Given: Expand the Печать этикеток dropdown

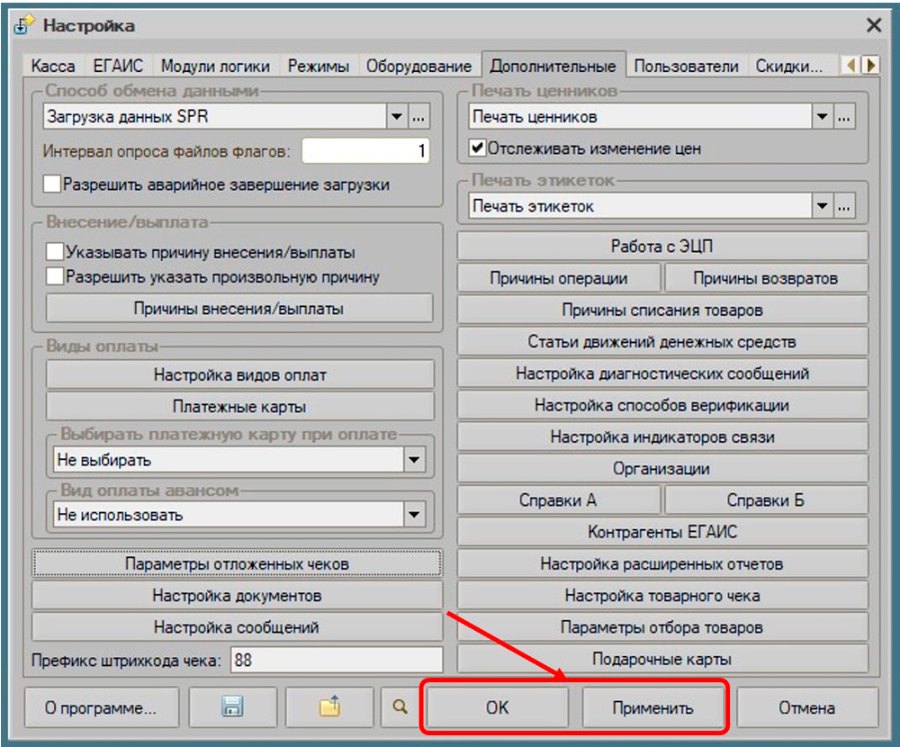Looking at the screenshot, I should [822, 206].
